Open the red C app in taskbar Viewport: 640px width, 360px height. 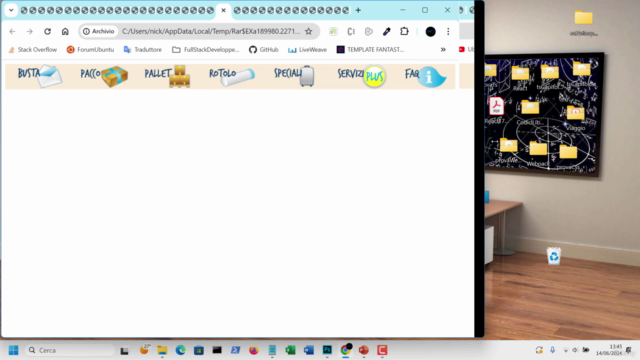382,350
